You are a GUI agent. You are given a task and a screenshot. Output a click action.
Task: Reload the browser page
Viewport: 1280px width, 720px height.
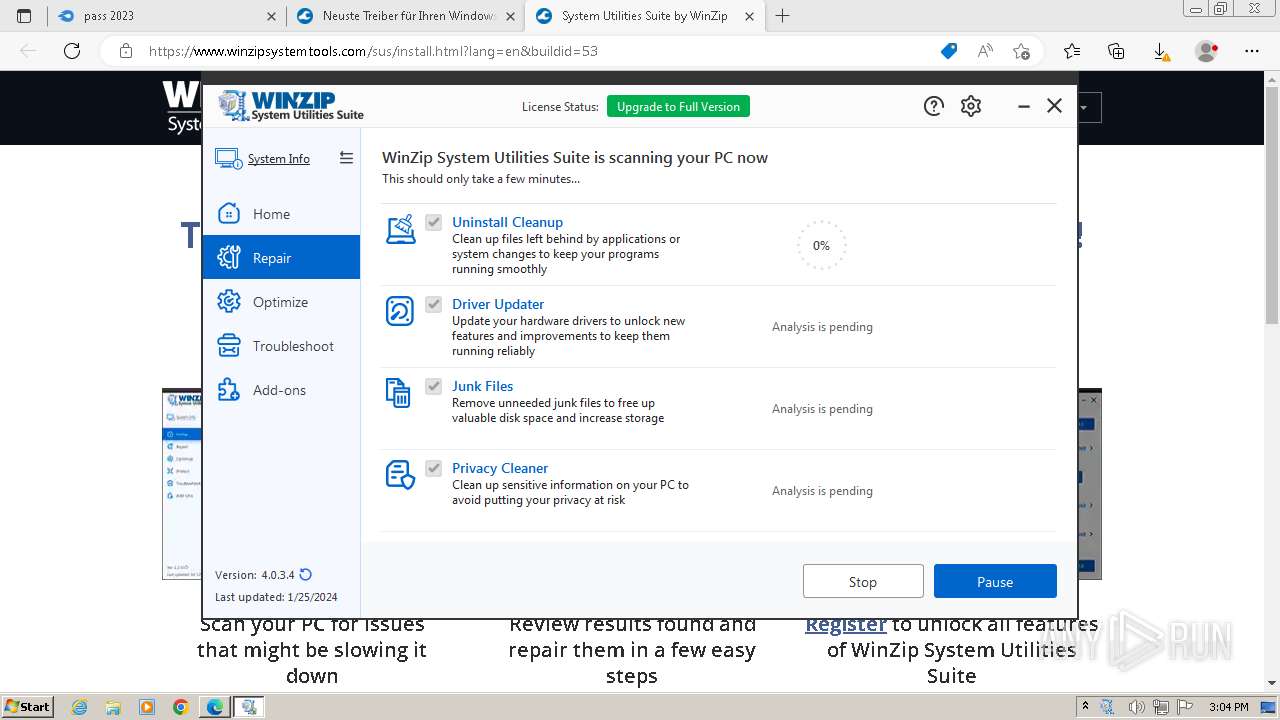(x=72, y=51)
